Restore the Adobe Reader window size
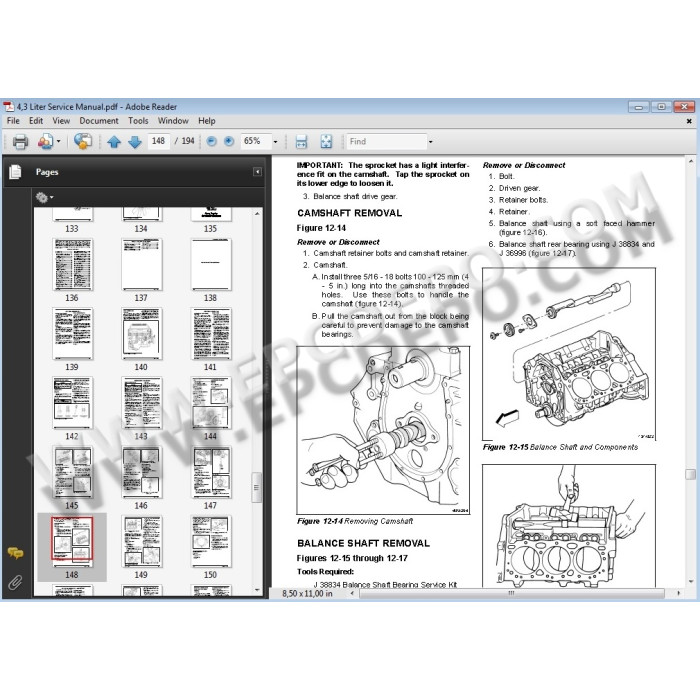The image size is (700, 700). [661, 107]
